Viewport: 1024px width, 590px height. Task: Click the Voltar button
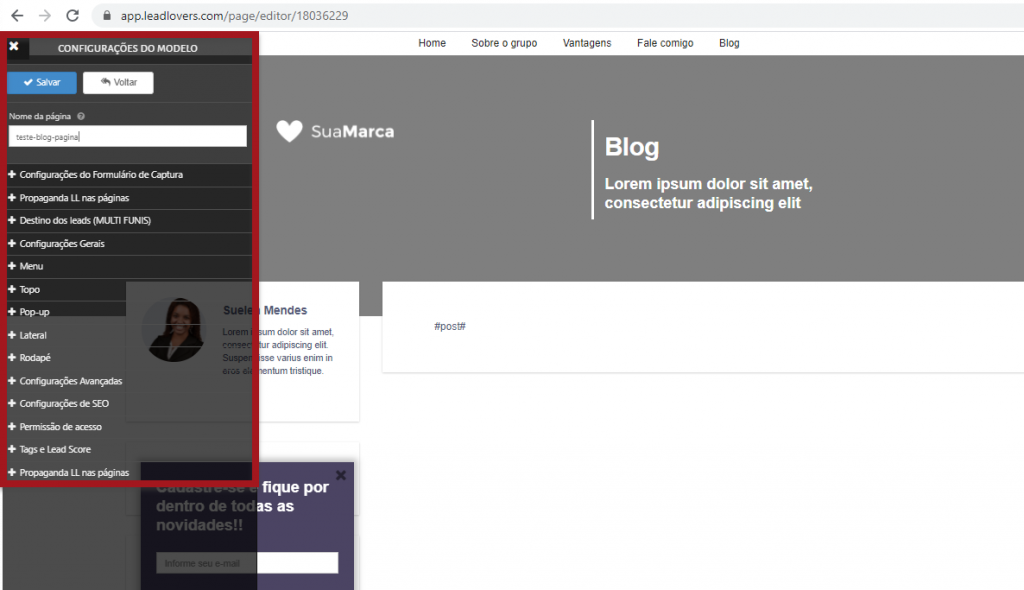coord(118,82)
